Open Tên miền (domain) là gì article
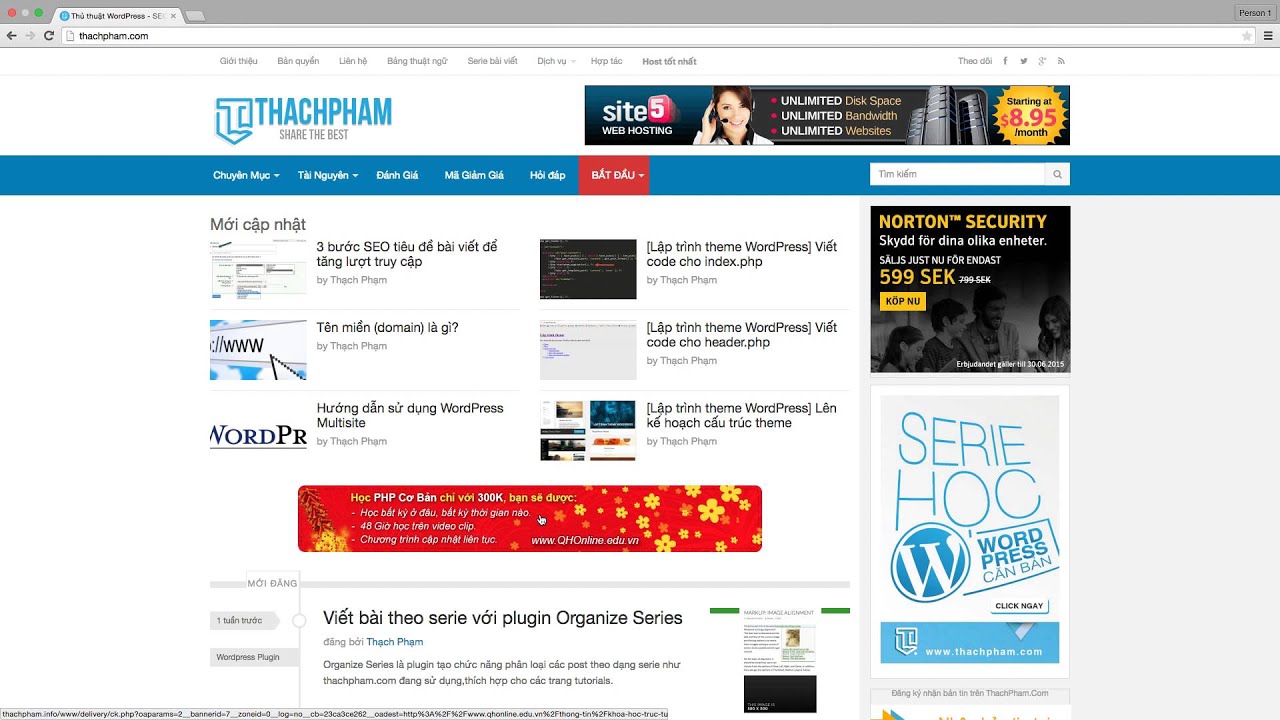 click(388, 327)
